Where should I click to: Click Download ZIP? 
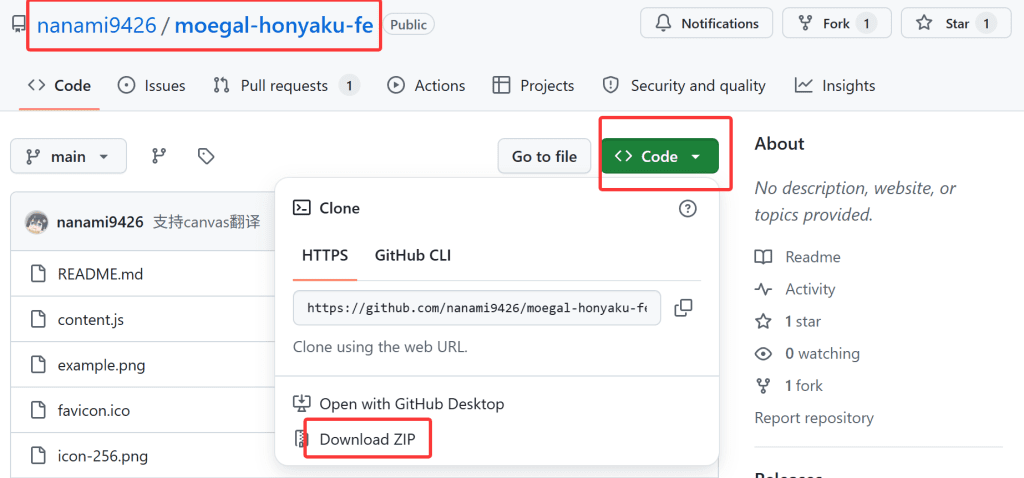(367, 439)
